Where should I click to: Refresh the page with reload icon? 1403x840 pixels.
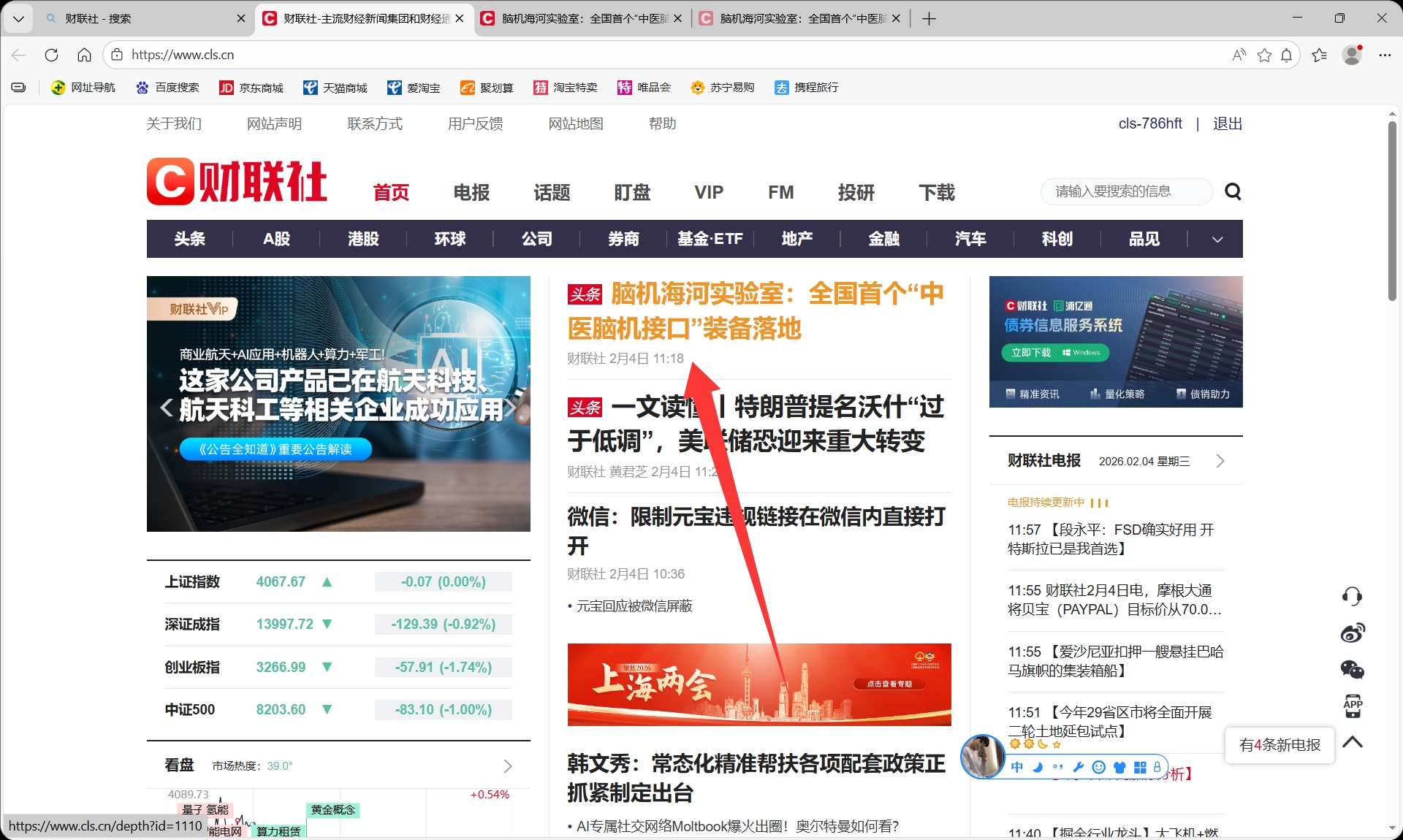51,55
